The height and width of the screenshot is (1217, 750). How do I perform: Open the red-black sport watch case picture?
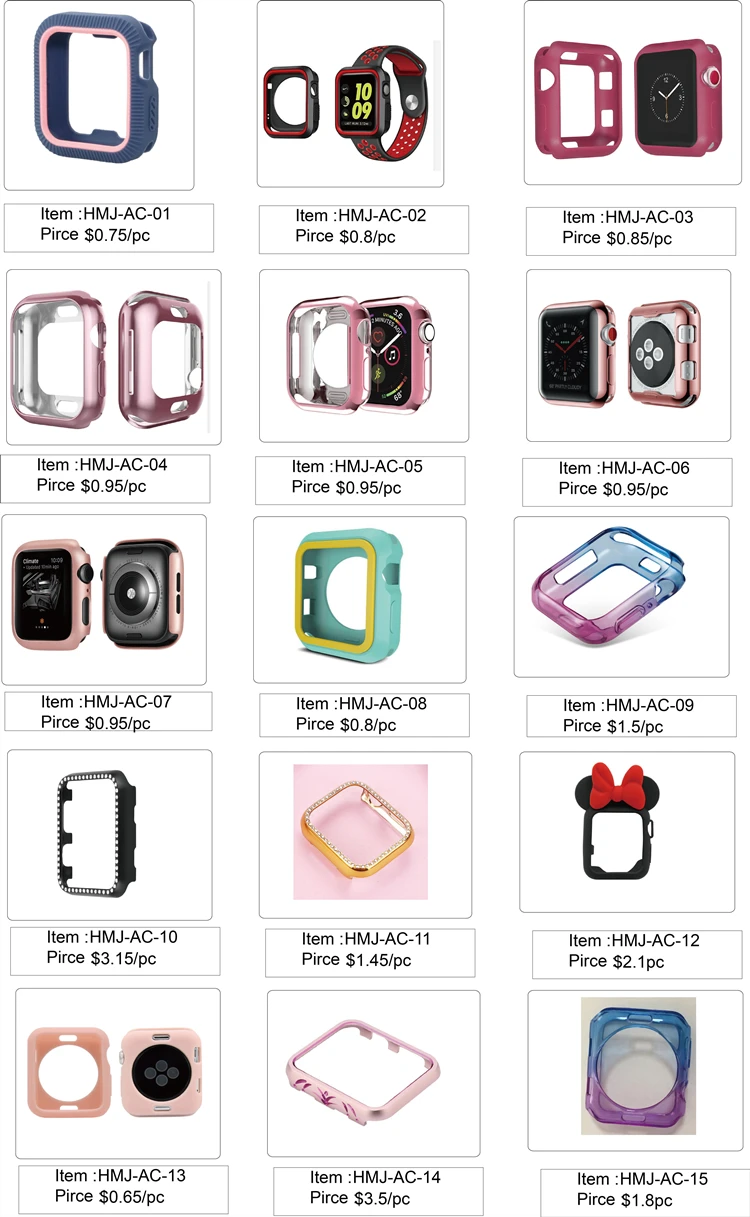tap(350, 94)
